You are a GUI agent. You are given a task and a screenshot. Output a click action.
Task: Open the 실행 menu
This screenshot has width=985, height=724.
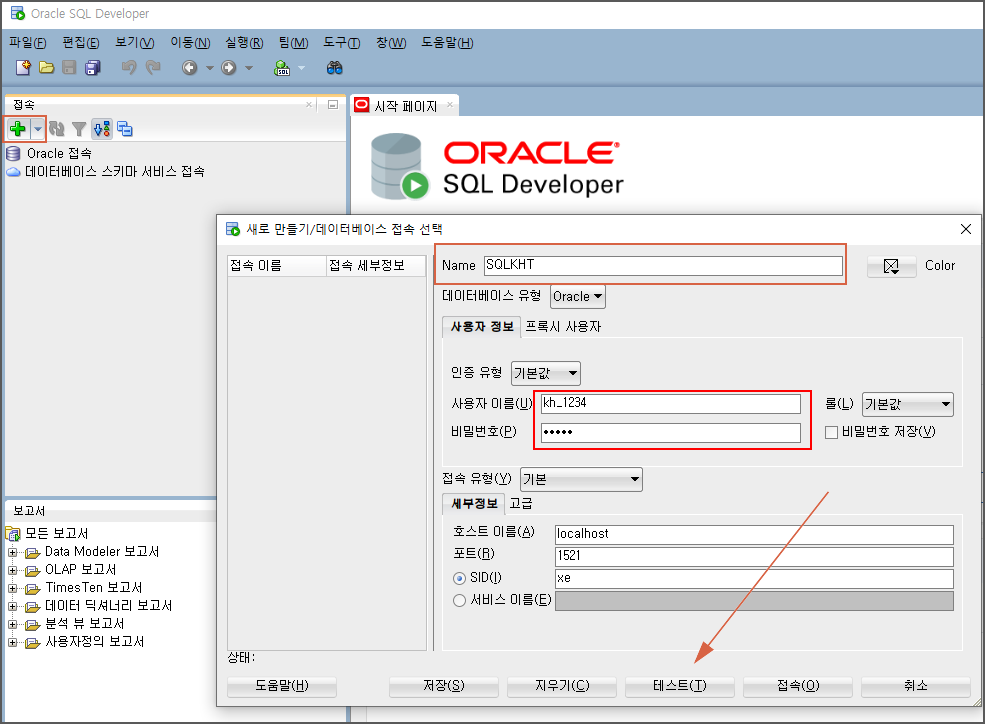coord(244,43)
